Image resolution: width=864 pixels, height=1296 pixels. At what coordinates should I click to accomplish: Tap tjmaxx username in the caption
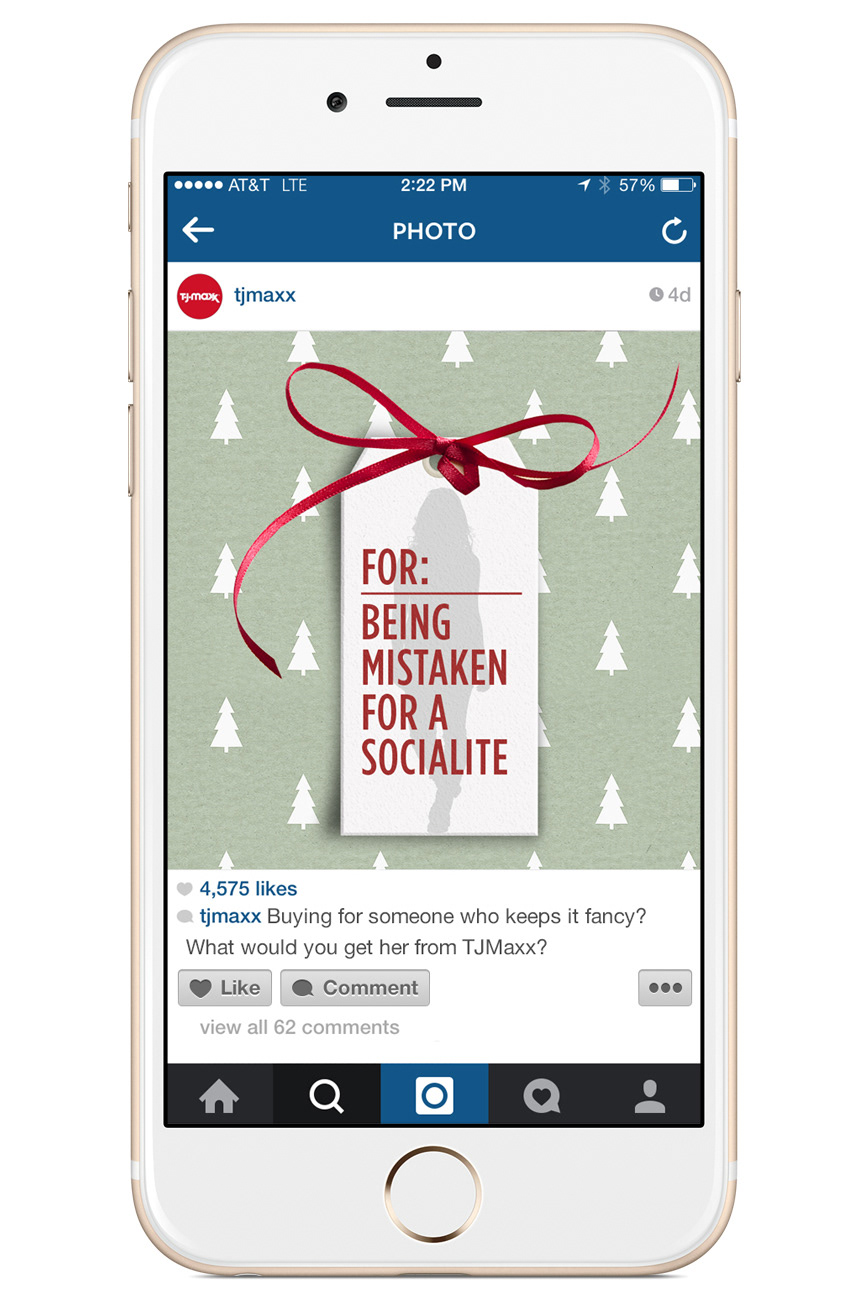point(230,916)
